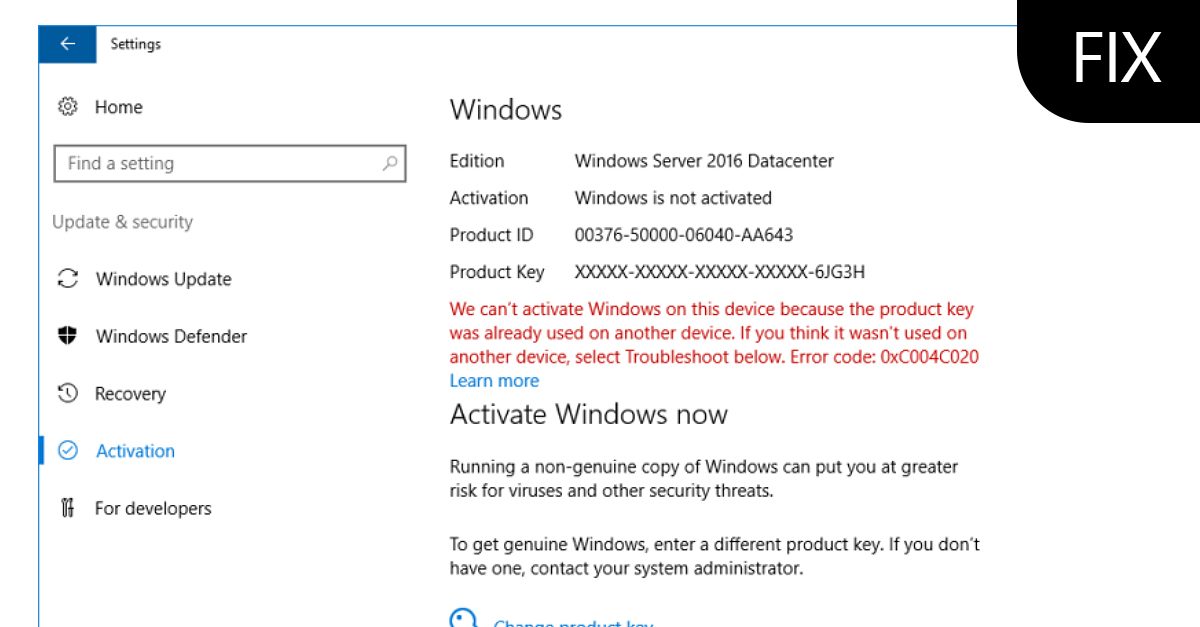The image size is (1200, 627).
Task: Open the "Learn more" link
Action: click(494, 380)
